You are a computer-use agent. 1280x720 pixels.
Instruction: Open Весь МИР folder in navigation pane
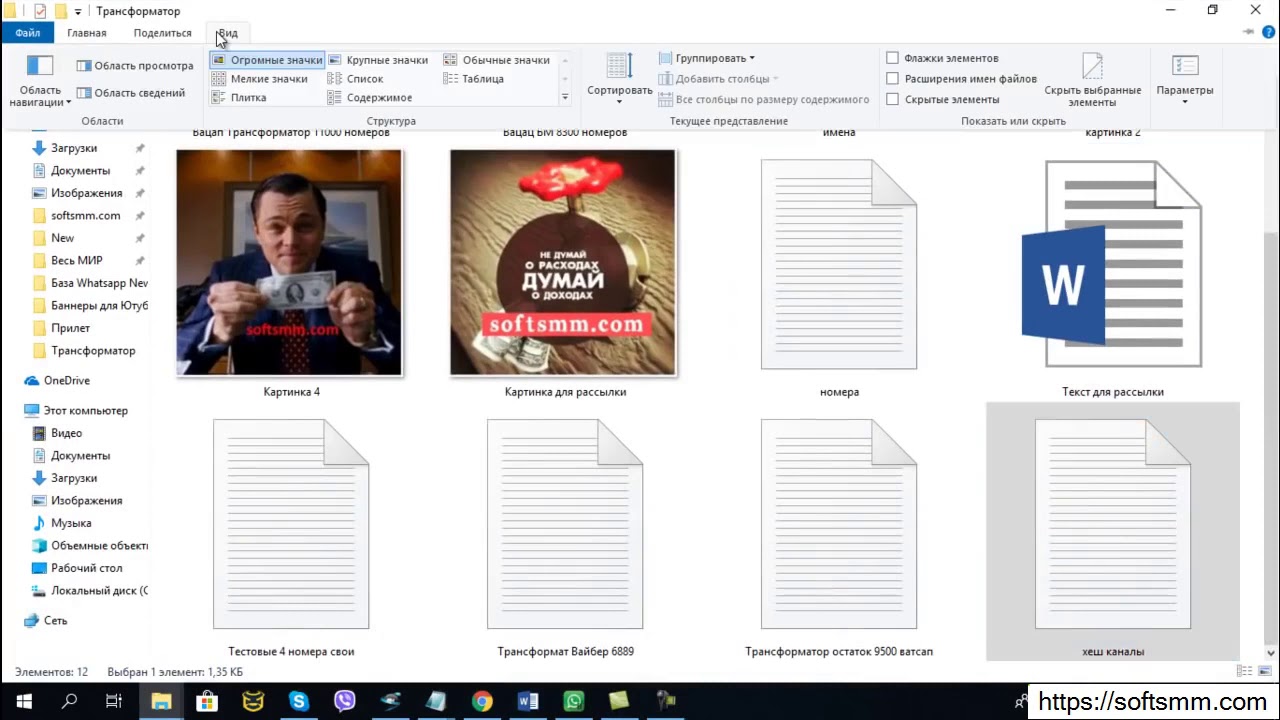click(x=77, y=261)
